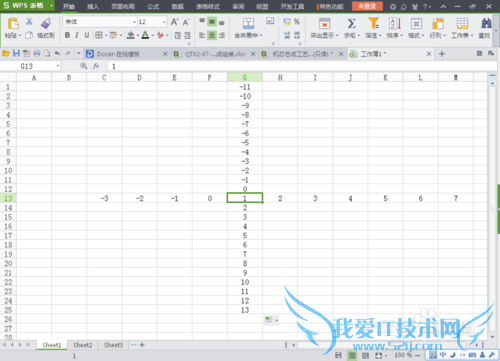
Task: Click the Worksheet icon
Action: click(x=462, y=24)
